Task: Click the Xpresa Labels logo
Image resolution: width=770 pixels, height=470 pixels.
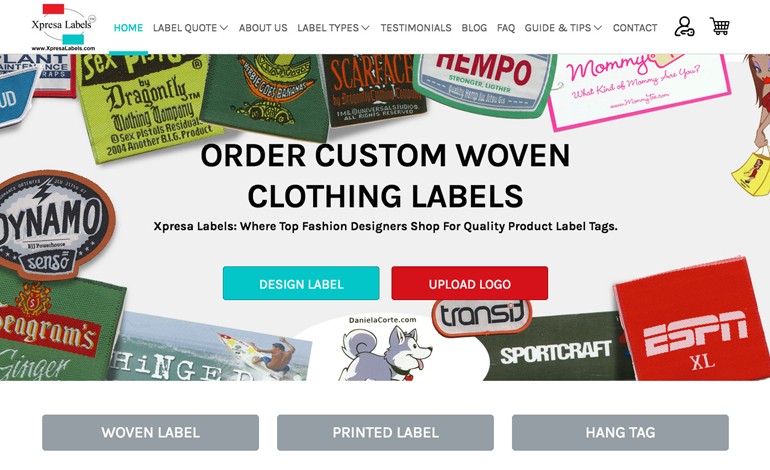Action: [63, 28]
